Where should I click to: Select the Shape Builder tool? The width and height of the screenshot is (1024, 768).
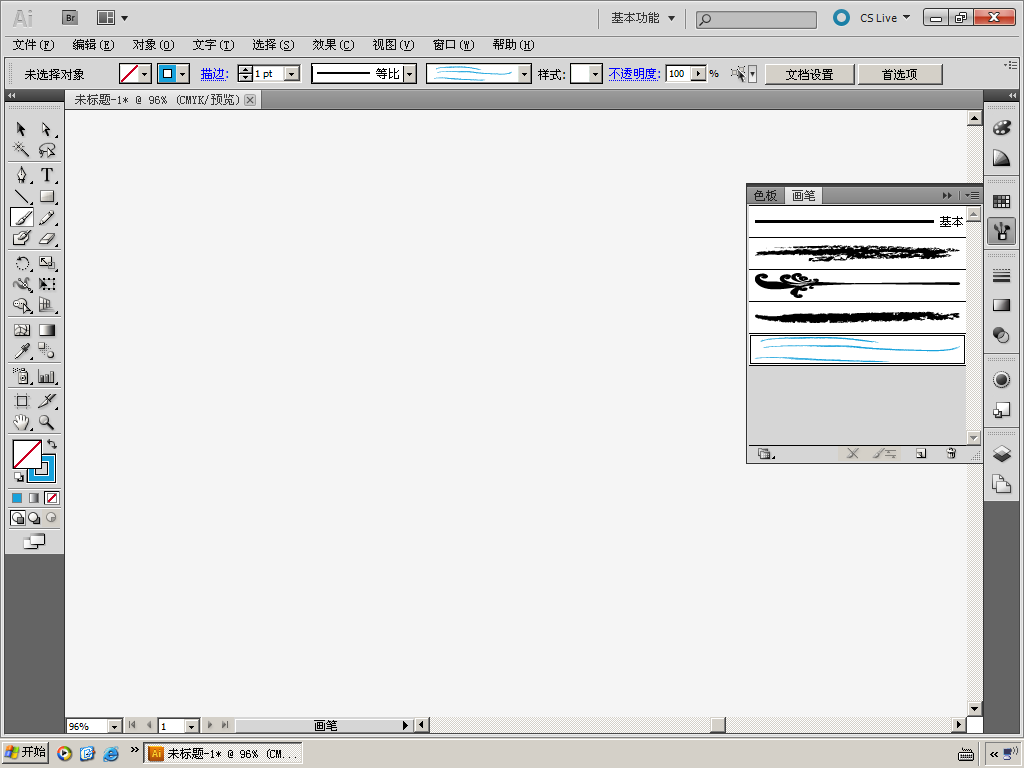[x=21, y=305]
